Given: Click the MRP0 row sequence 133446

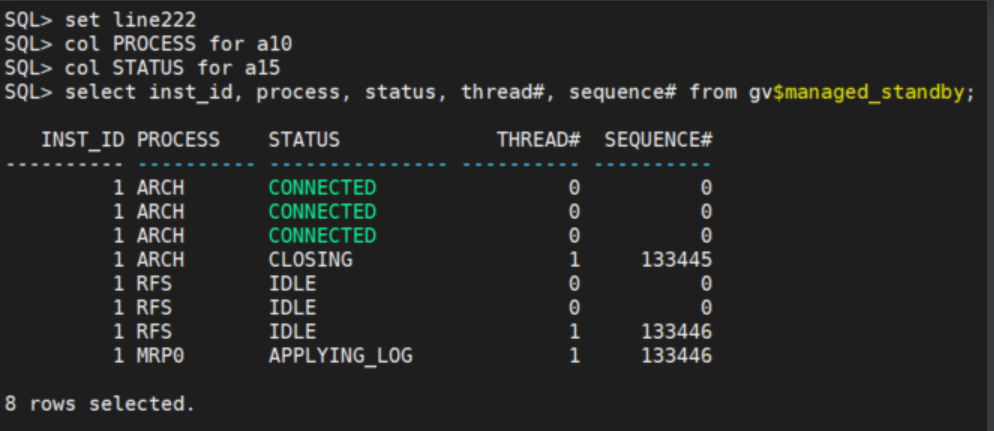Looking at the screenshot, I should tap(675, 356).
